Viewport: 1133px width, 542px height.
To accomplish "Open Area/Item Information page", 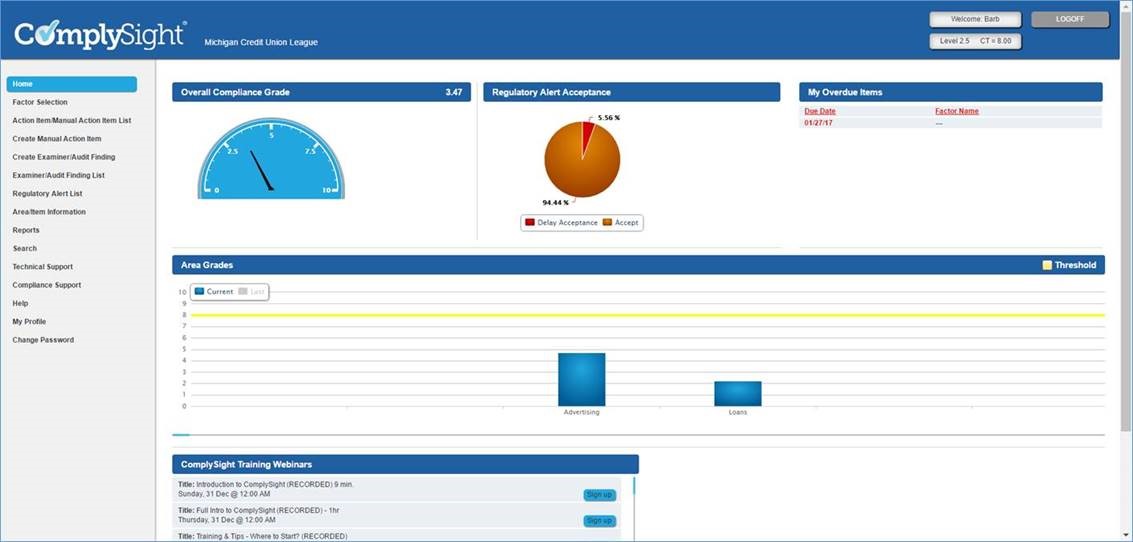I will (x=48, y=212).
